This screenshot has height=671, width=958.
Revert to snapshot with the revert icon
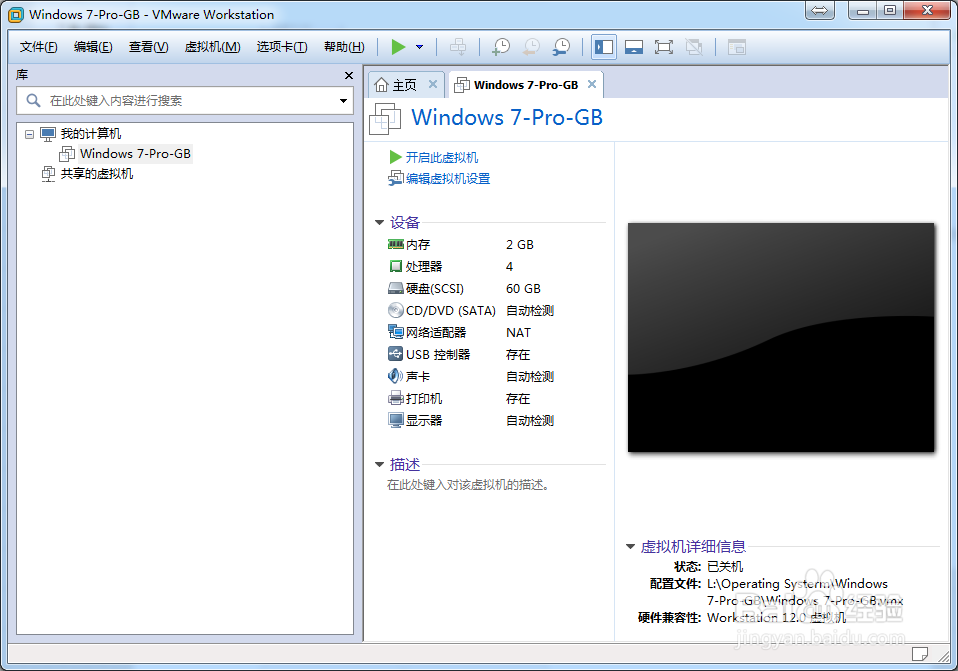[531, 46]
